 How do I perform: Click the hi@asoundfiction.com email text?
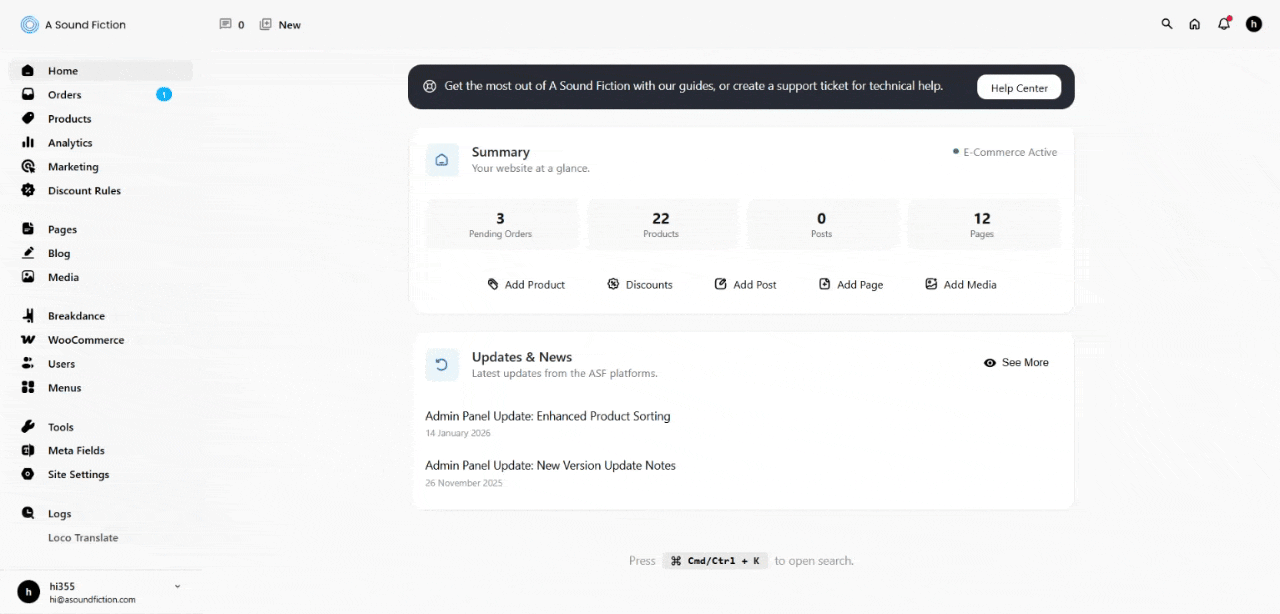(93, 600)
